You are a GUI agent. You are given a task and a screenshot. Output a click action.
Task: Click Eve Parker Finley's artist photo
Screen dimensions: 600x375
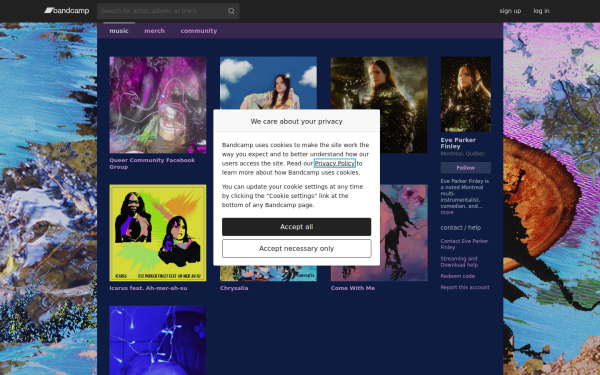click(x=466, y=94)
